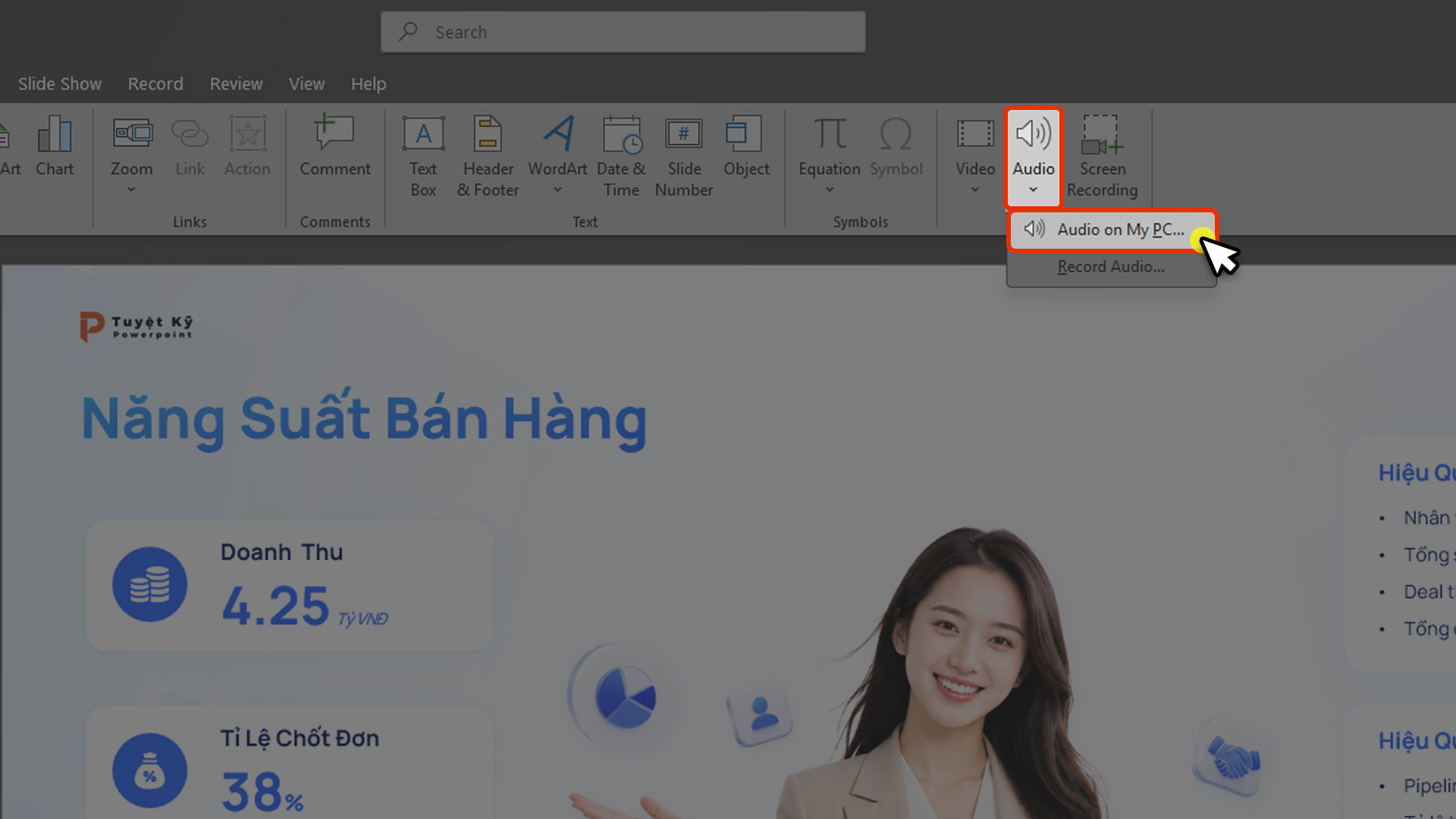Click the Deal bullet item on slide
Viewport: 1456px width, 819px height.
[1429, 592]
